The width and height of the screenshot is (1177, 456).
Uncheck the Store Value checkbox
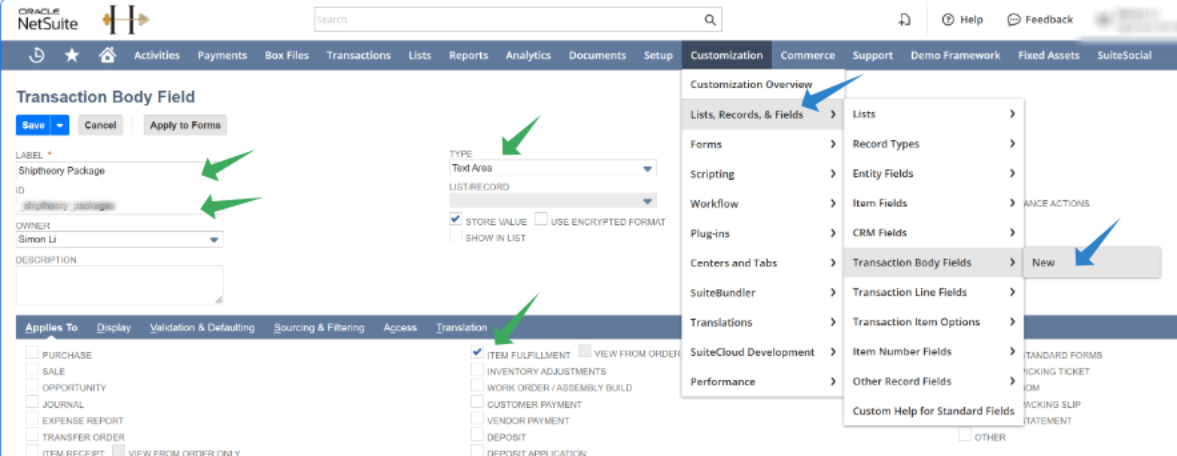(455, 220)
